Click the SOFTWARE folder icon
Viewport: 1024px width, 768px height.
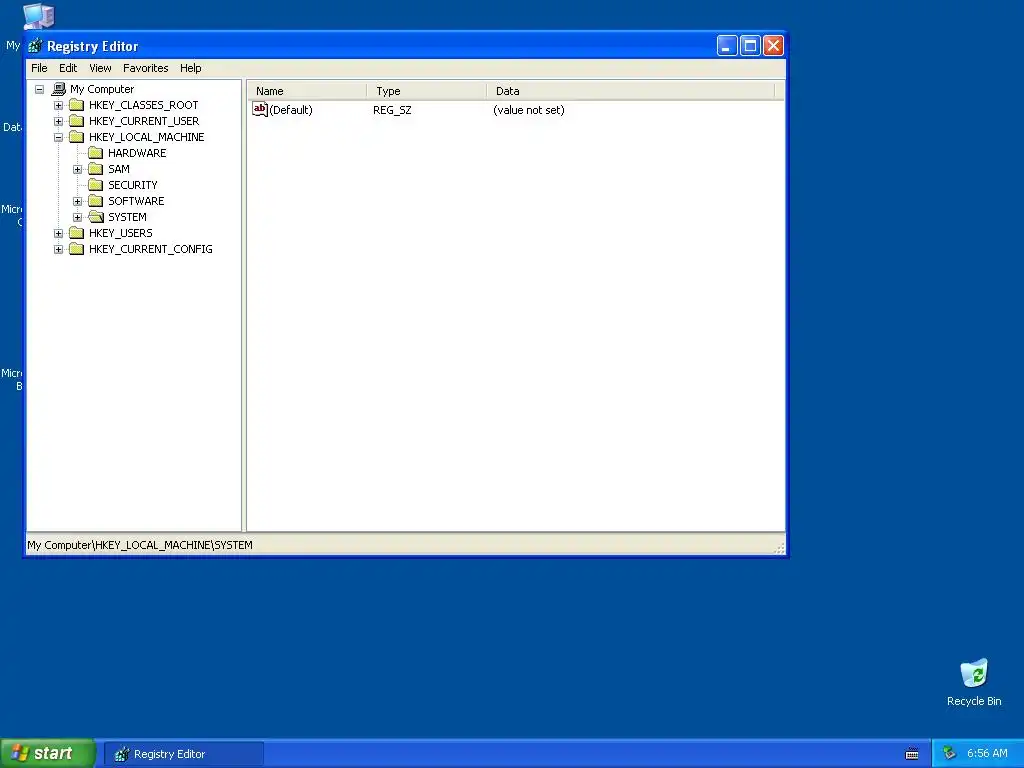pos(95,201)
